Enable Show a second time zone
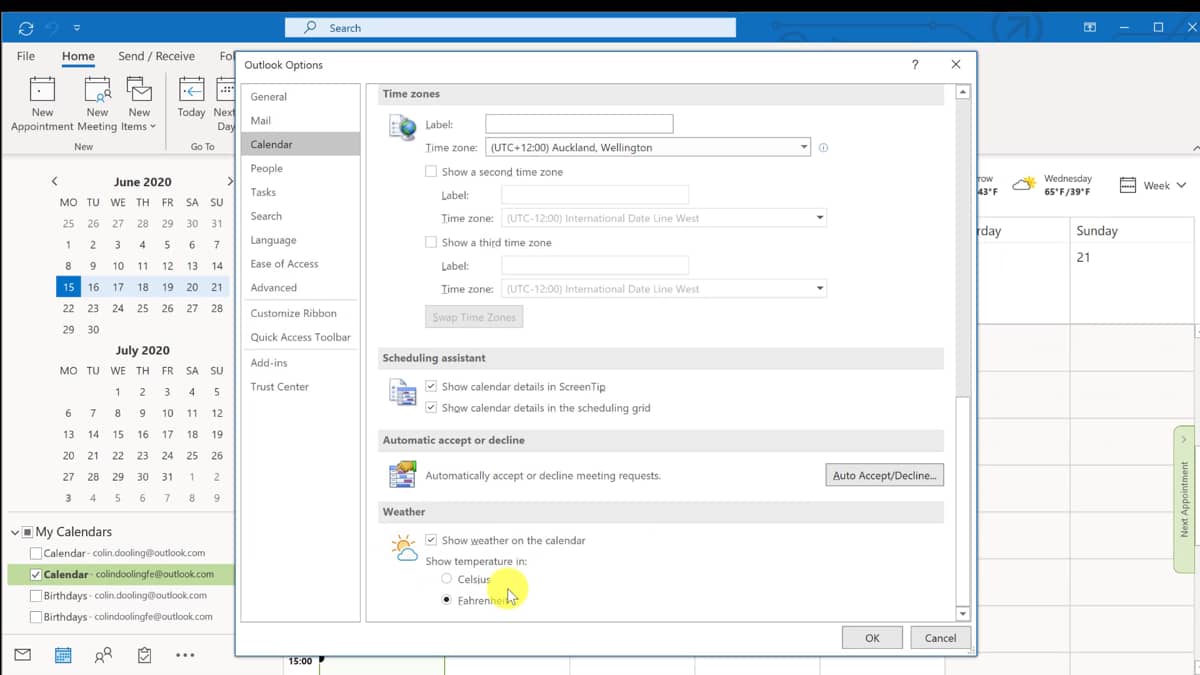Image resolution: width=1200 pixels, height=675 pixels. coord(431,172)
